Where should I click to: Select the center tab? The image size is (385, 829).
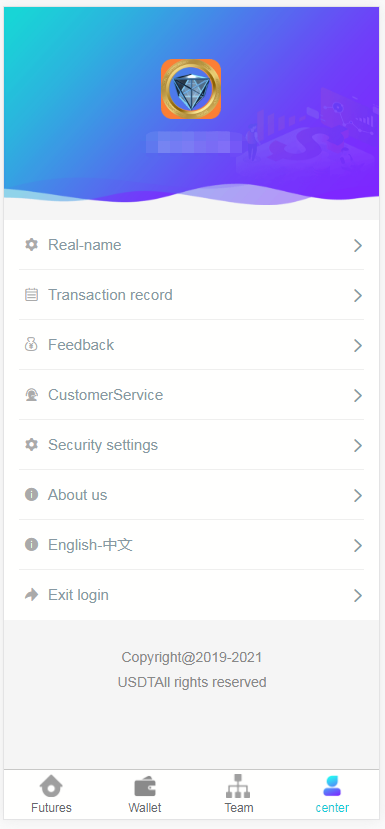click(332, 794)
